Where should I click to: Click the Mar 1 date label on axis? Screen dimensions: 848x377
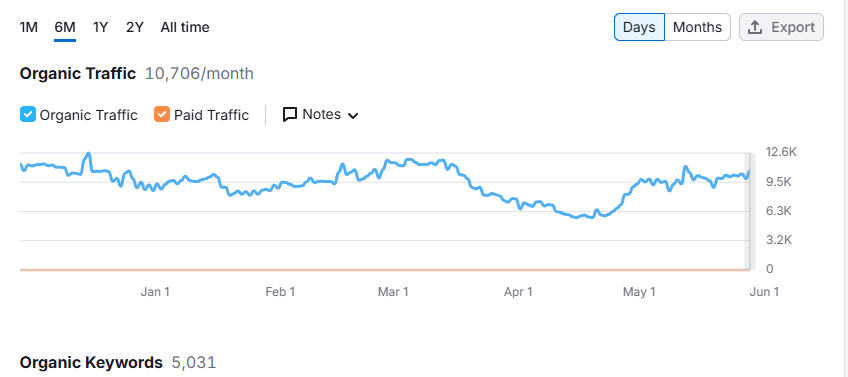tap(393, 292)
